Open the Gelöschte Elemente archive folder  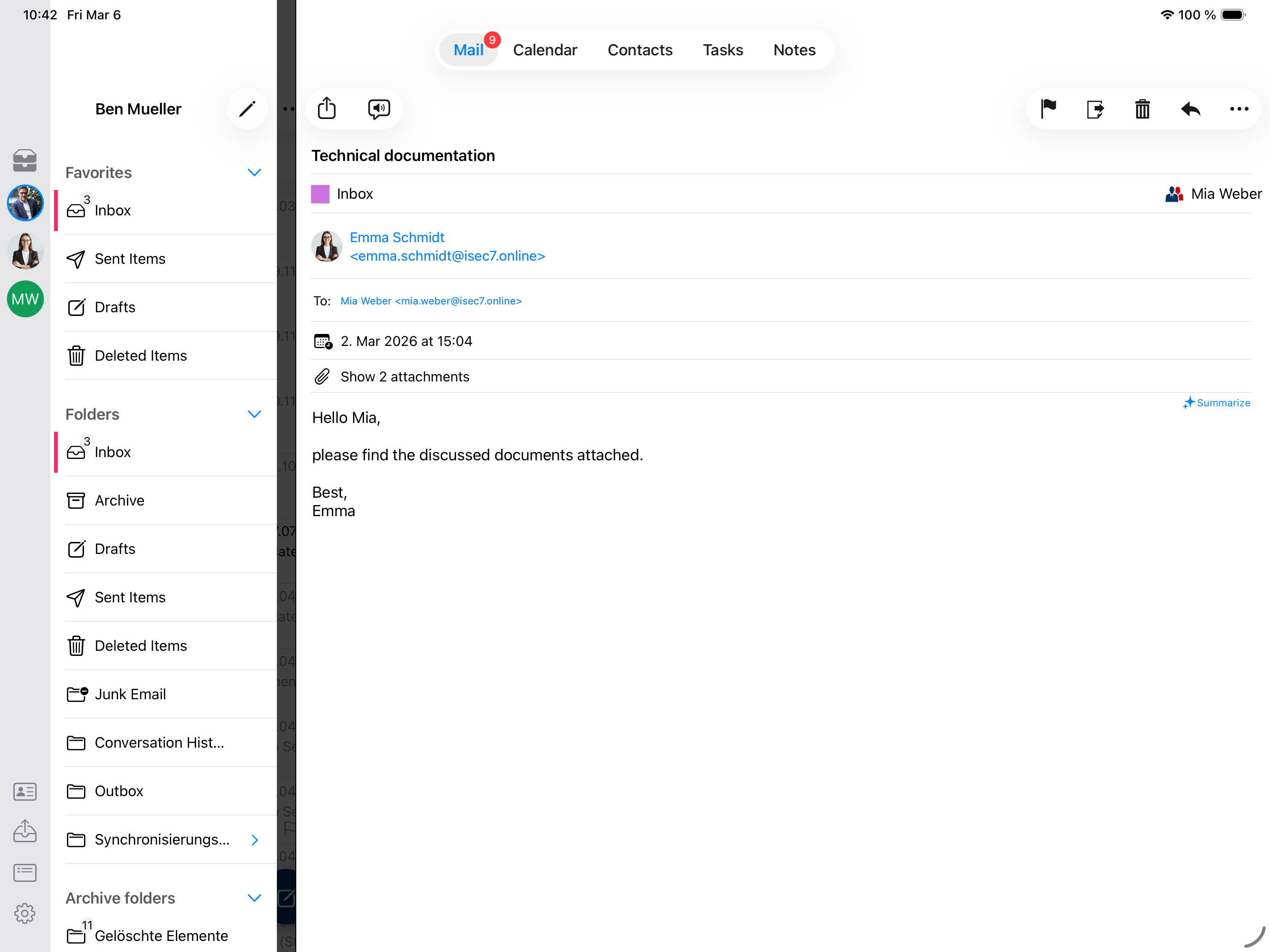tap(170, 935)
